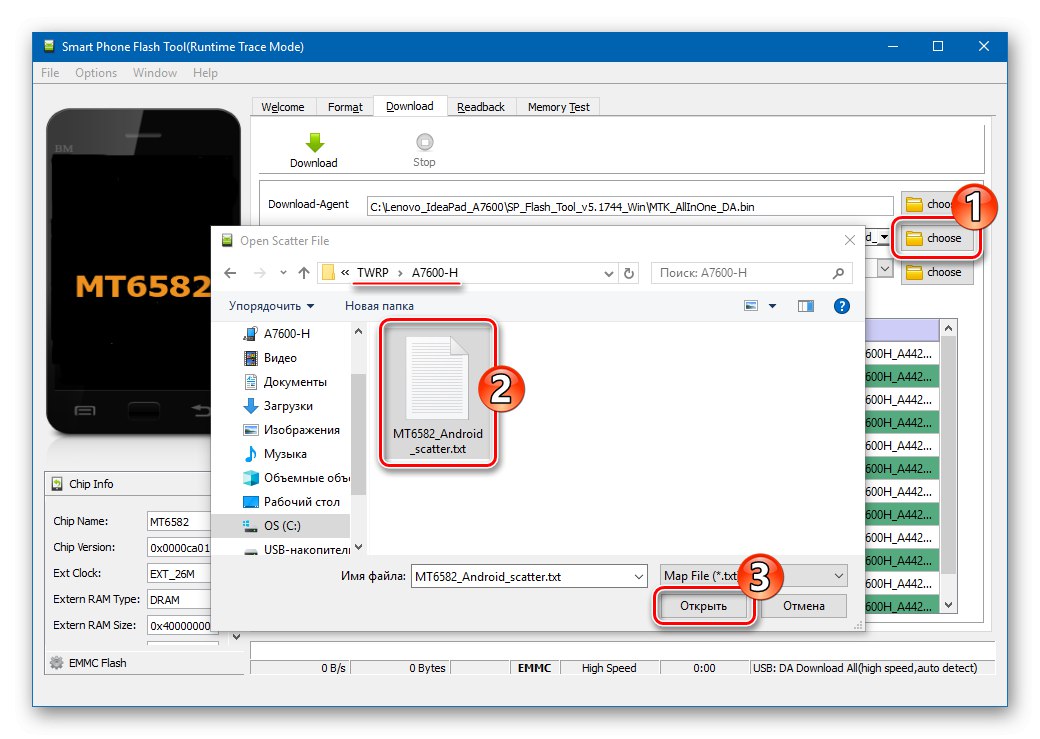Image resolution: width=1040 pixels, height=739 pixels.
Task: Refresh the A7600-H folder listing
Action: (x=629, y=273)
